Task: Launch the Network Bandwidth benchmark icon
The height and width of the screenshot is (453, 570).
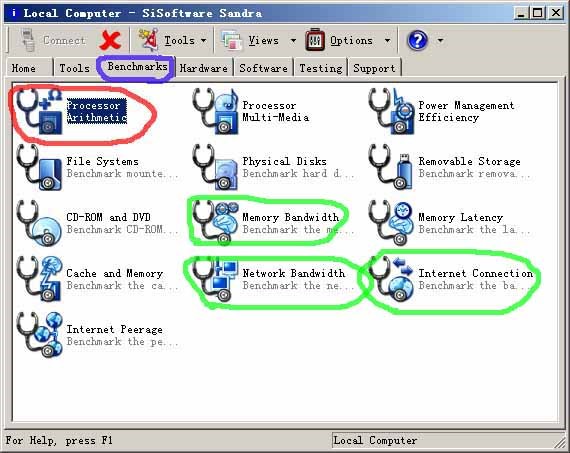Action: [216, 279]
